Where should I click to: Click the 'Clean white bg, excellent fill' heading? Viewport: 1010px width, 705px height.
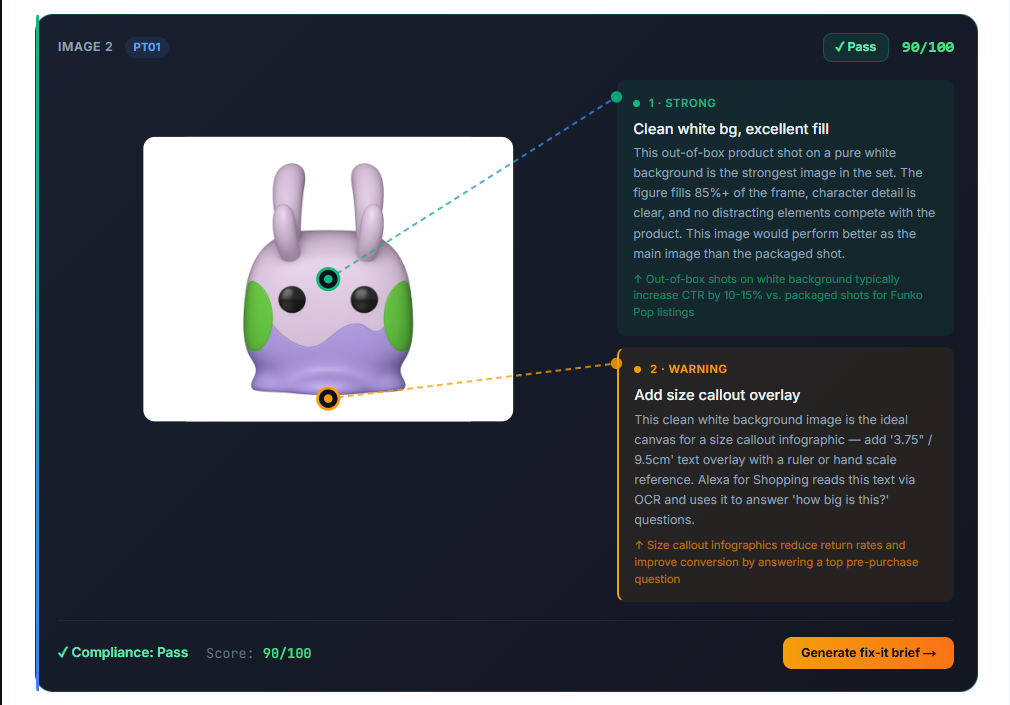point(731,129)
